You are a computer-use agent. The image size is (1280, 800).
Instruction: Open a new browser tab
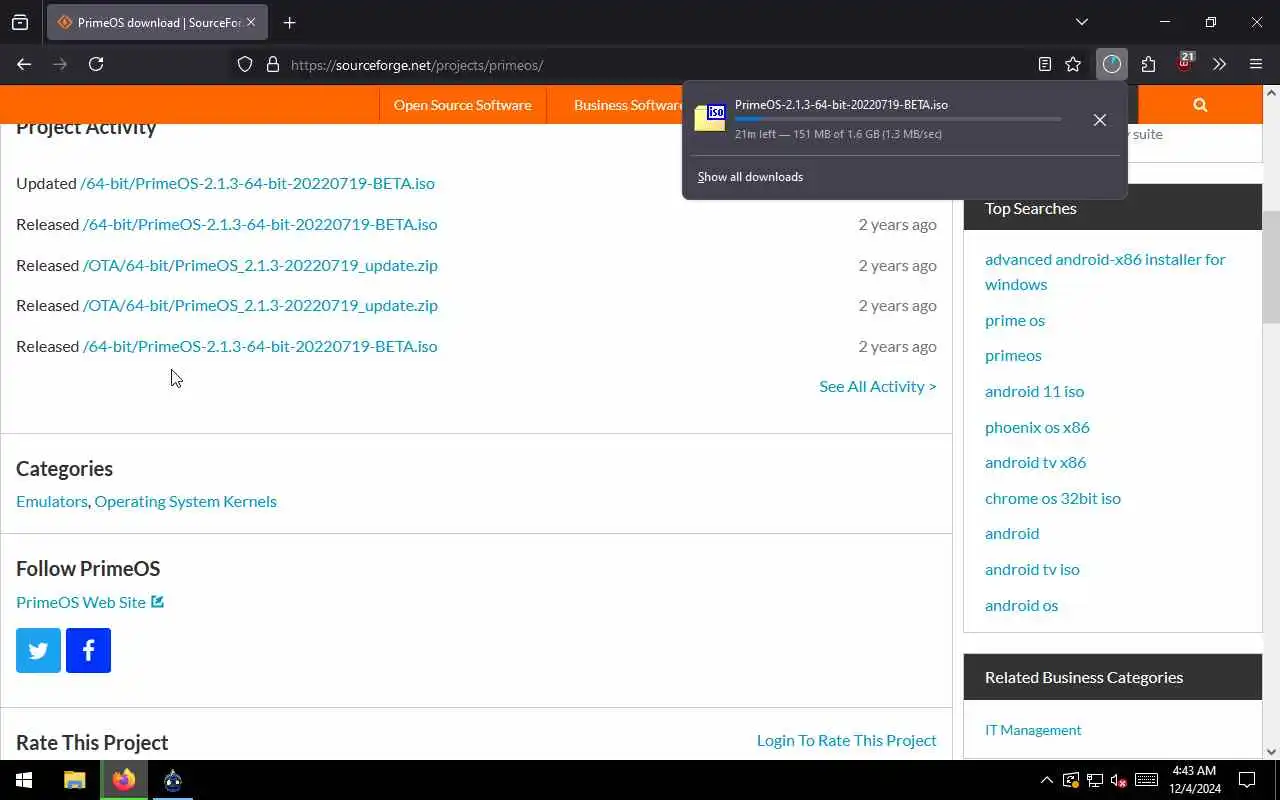coord(289,22)
